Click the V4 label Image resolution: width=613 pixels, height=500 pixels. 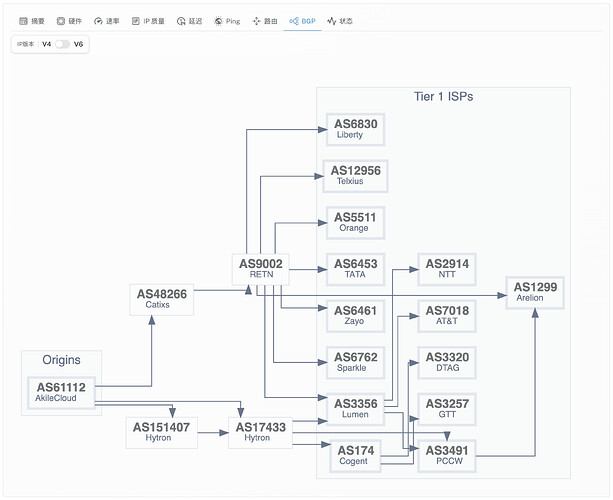click(47, 44)
